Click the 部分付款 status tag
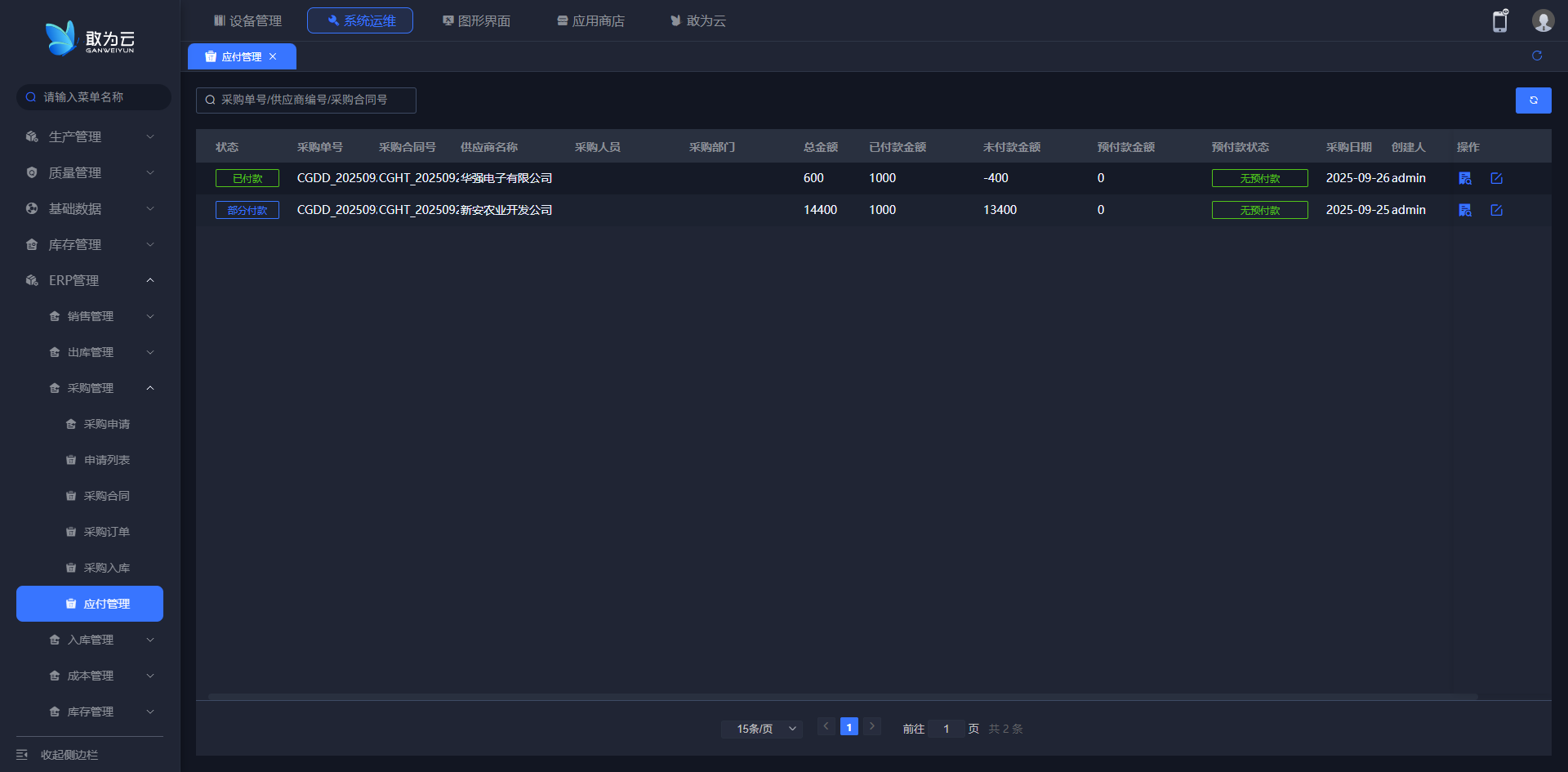 pos(247,210)
